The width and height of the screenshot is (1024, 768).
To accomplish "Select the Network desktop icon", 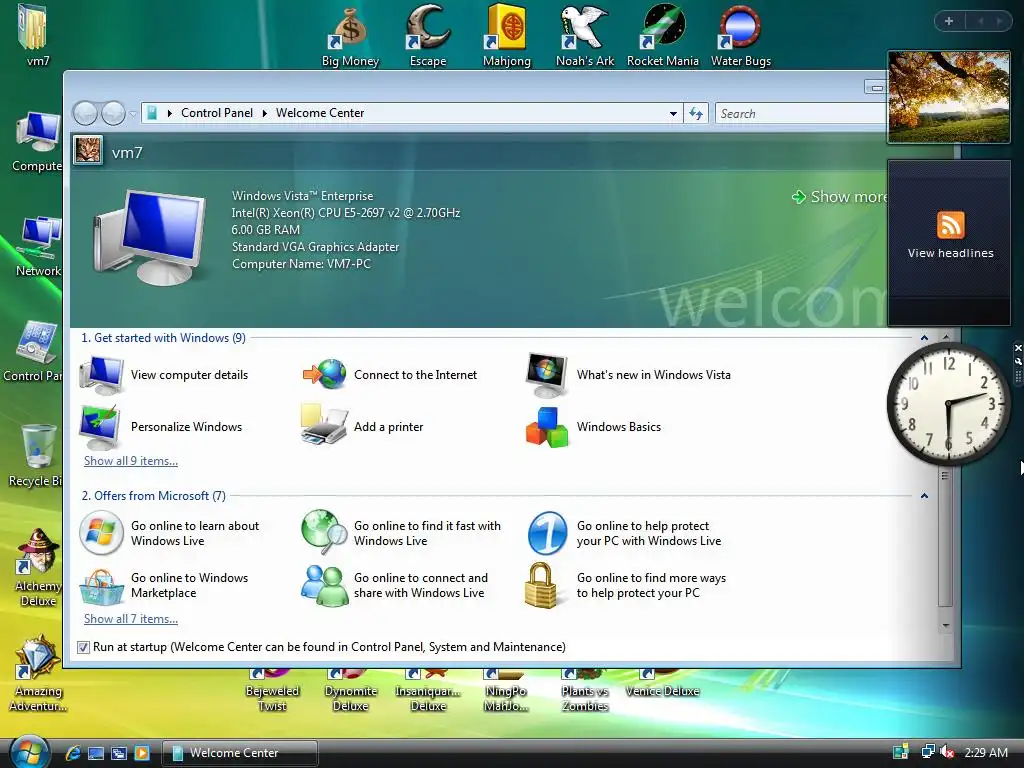I will [38, 247].
